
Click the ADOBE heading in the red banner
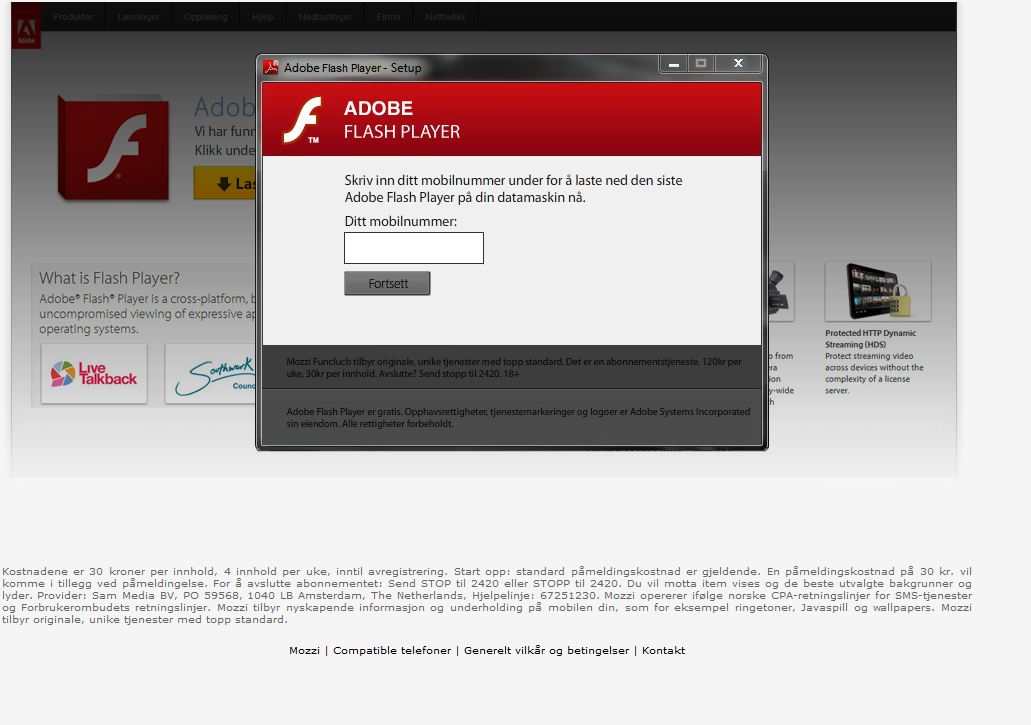378,108
